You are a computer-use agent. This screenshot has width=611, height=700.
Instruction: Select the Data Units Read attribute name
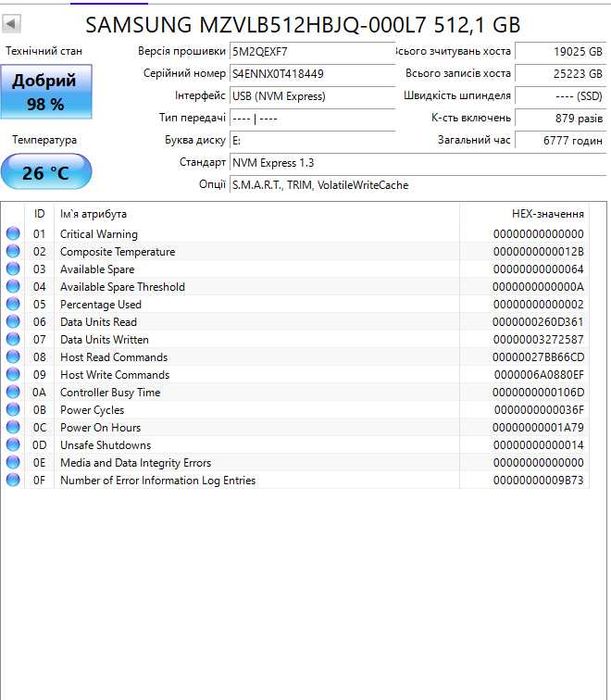(99, 322)
